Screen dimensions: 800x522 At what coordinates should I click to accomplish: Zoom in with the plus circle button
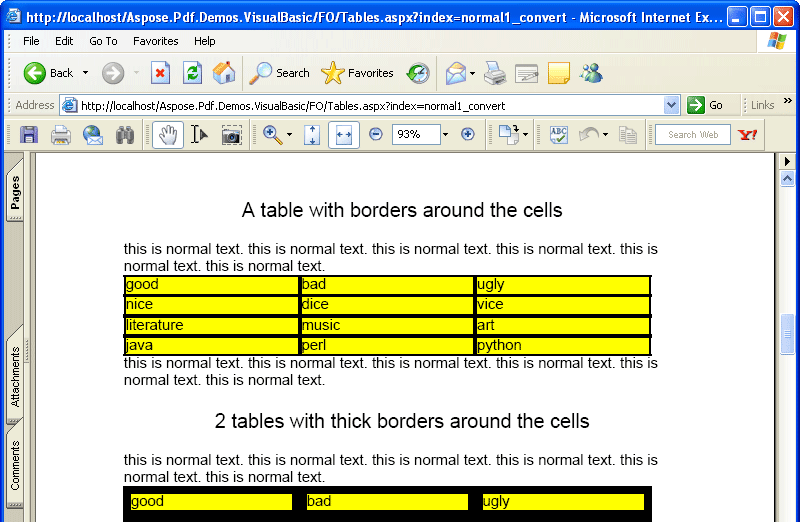point(467,134)
